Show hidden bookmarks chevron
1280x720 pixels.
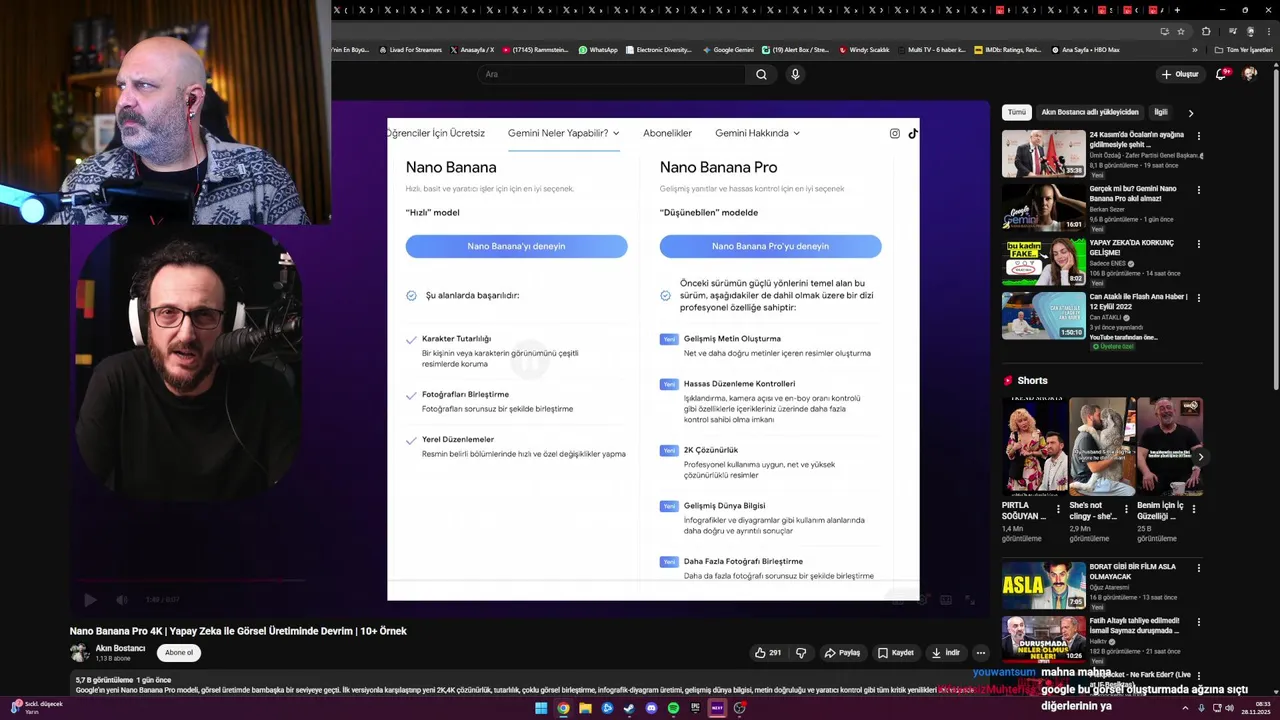pos(1194,50)
